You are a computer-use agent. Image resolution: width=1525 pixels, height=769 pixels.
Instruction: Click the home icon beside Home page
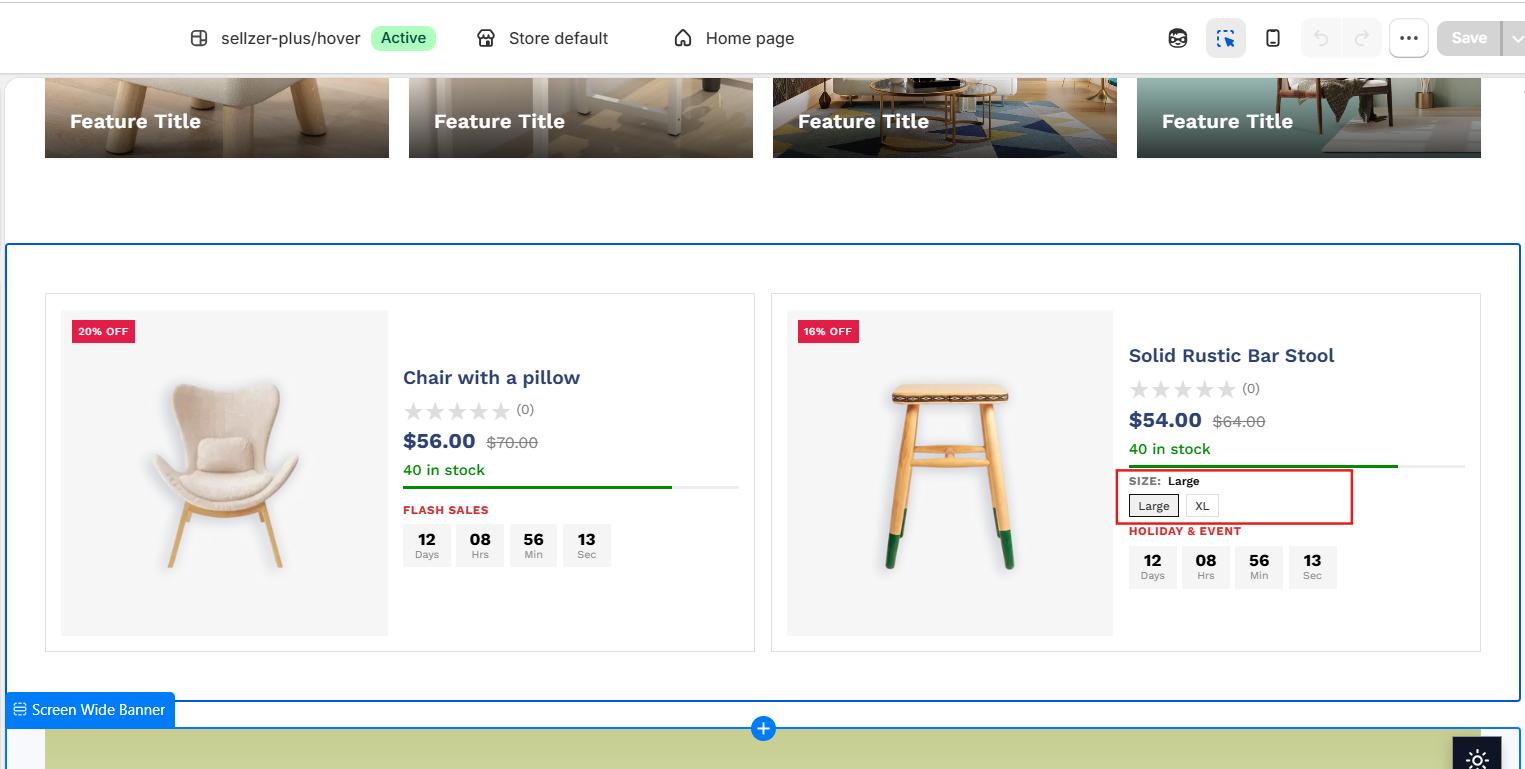coord(683,38)
